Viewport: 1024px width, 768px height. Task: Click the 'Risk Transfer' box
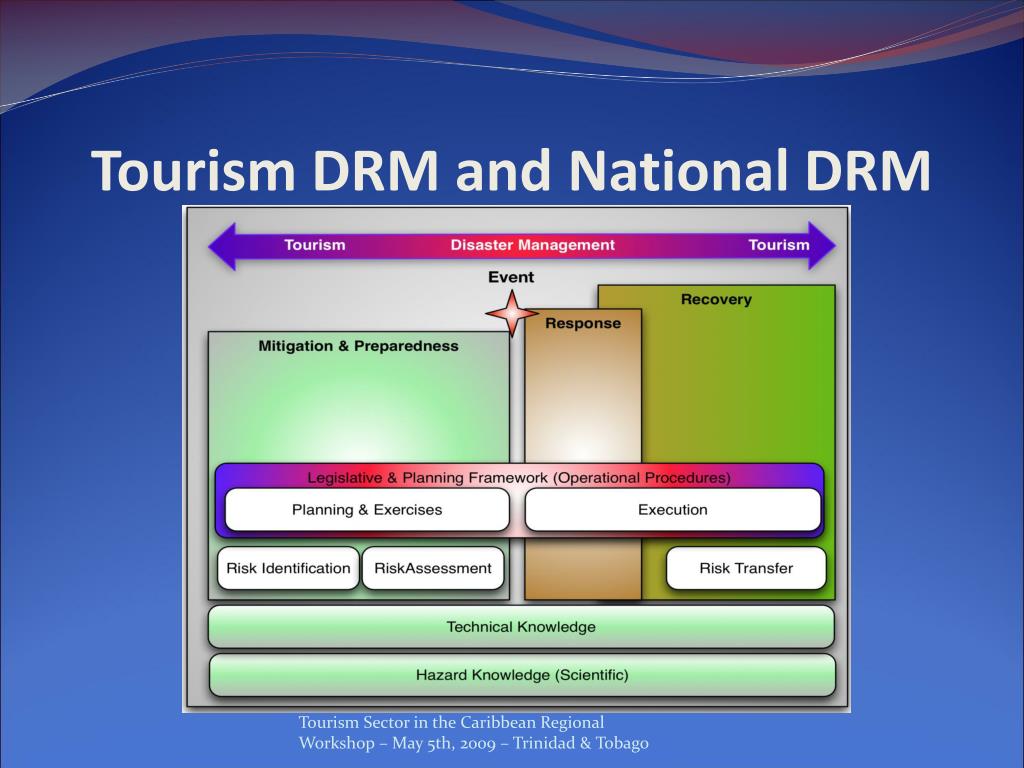(746, 568)
